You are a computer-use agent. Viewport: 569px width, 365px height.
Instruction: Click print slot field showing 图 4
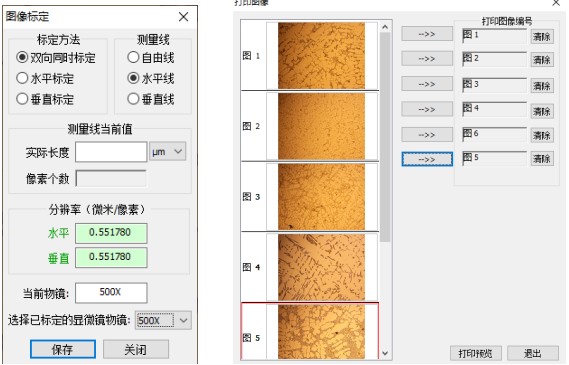pos(495,109)
